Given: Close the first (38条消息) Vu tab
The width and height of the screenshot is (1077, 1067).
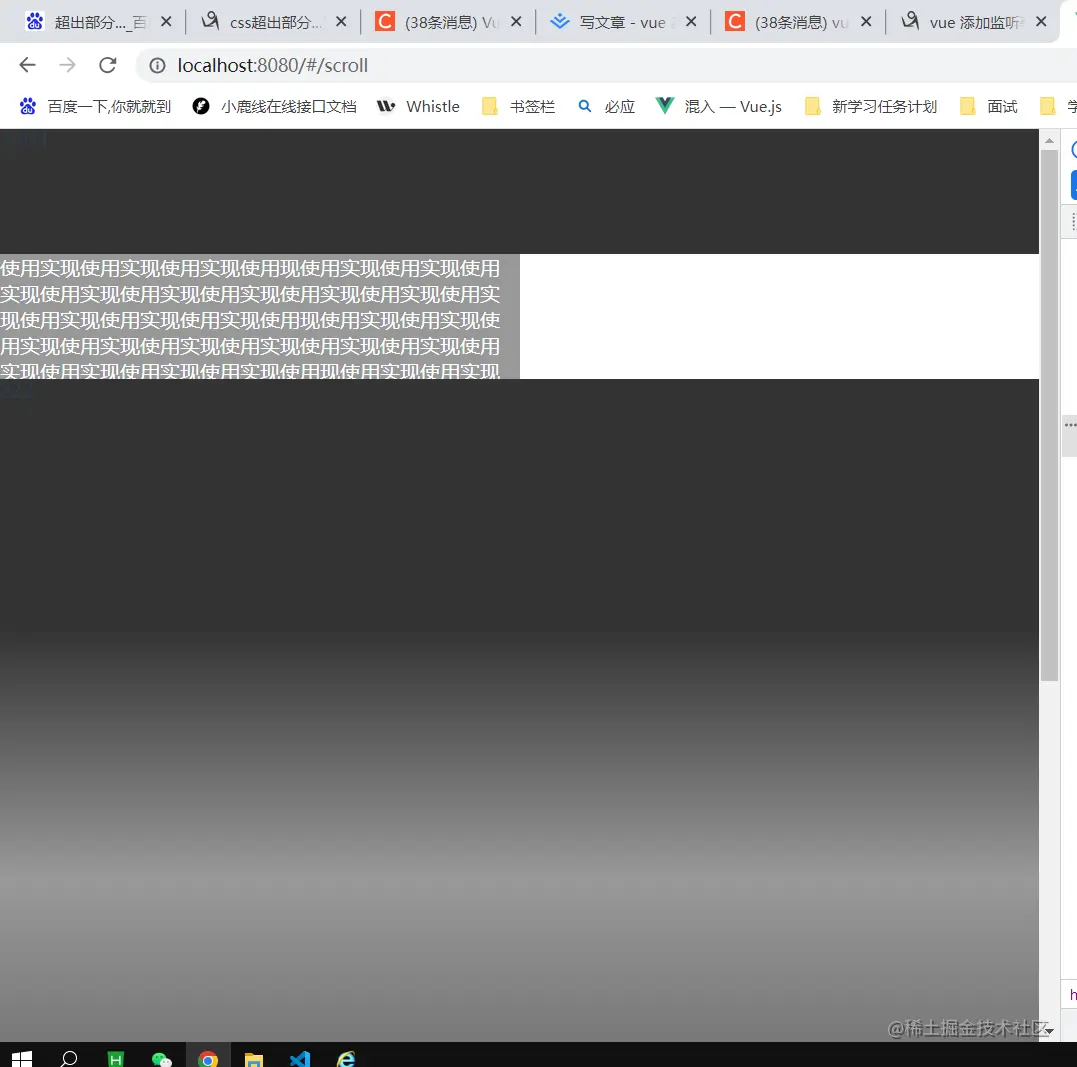Looking at the screenshot, I should pos(517,22).
